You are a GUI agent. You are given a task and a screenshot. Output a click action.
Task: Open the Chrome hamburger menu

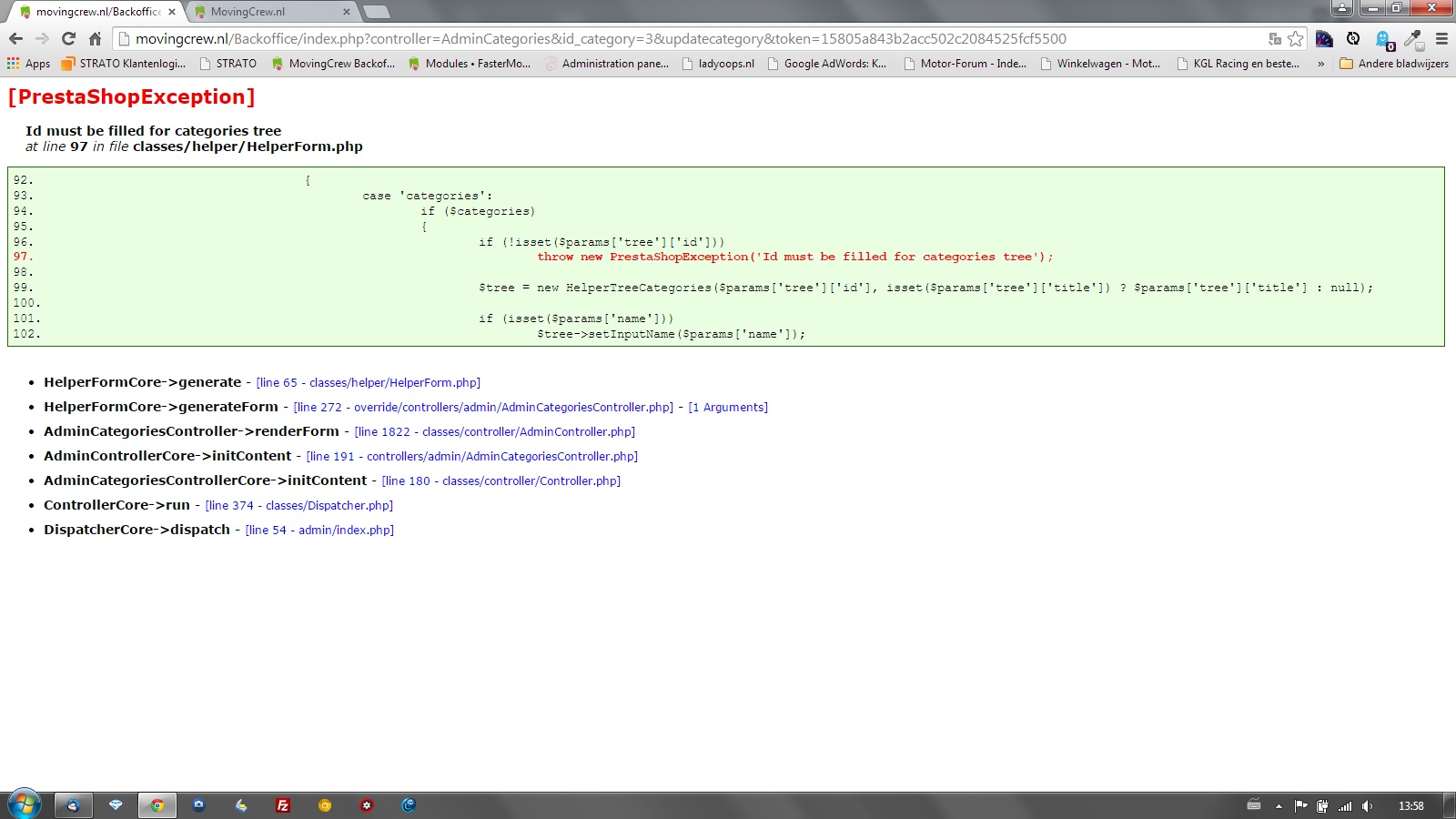coord(1441,39)
